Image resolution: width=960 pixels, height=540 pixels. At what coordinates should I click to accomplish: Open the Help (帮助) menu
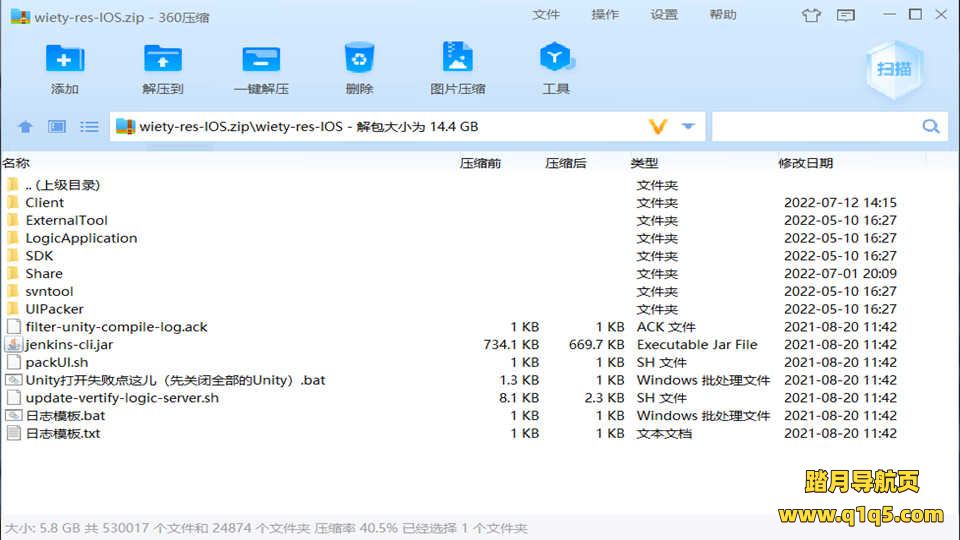(x=723, y=15)
